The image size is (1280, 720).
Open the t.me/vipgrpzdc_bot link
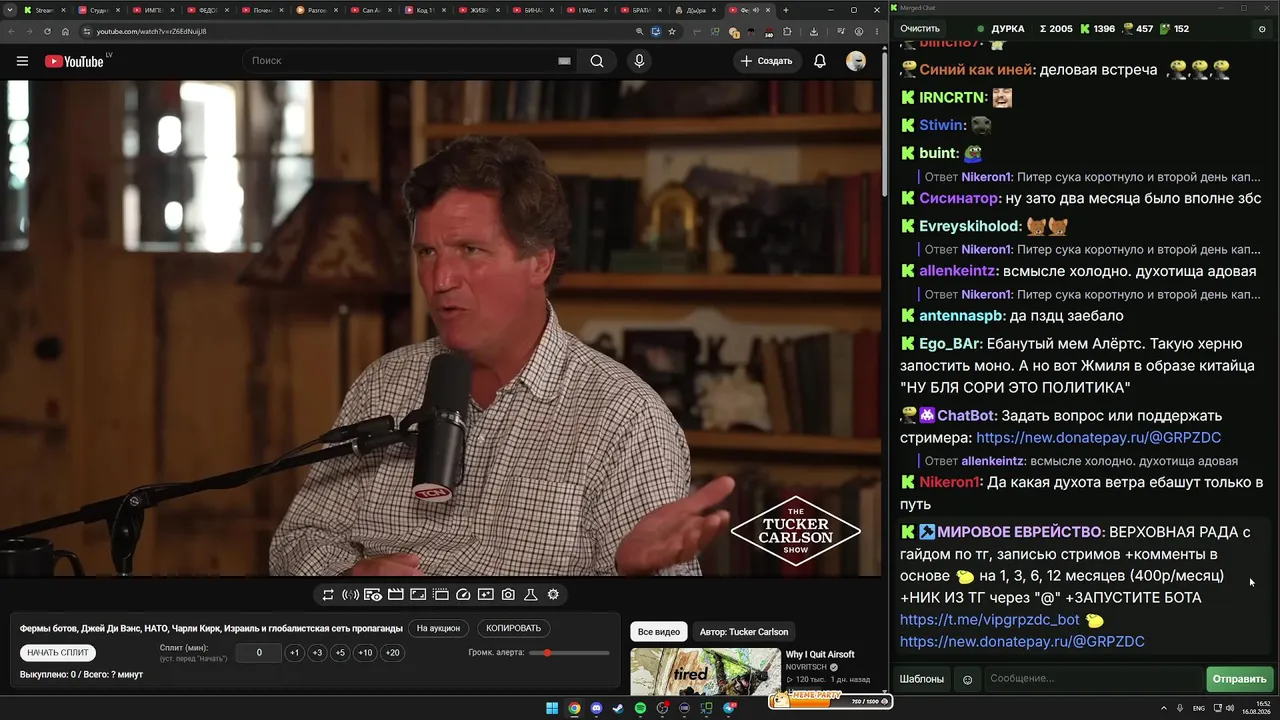(x=990, y=620)
